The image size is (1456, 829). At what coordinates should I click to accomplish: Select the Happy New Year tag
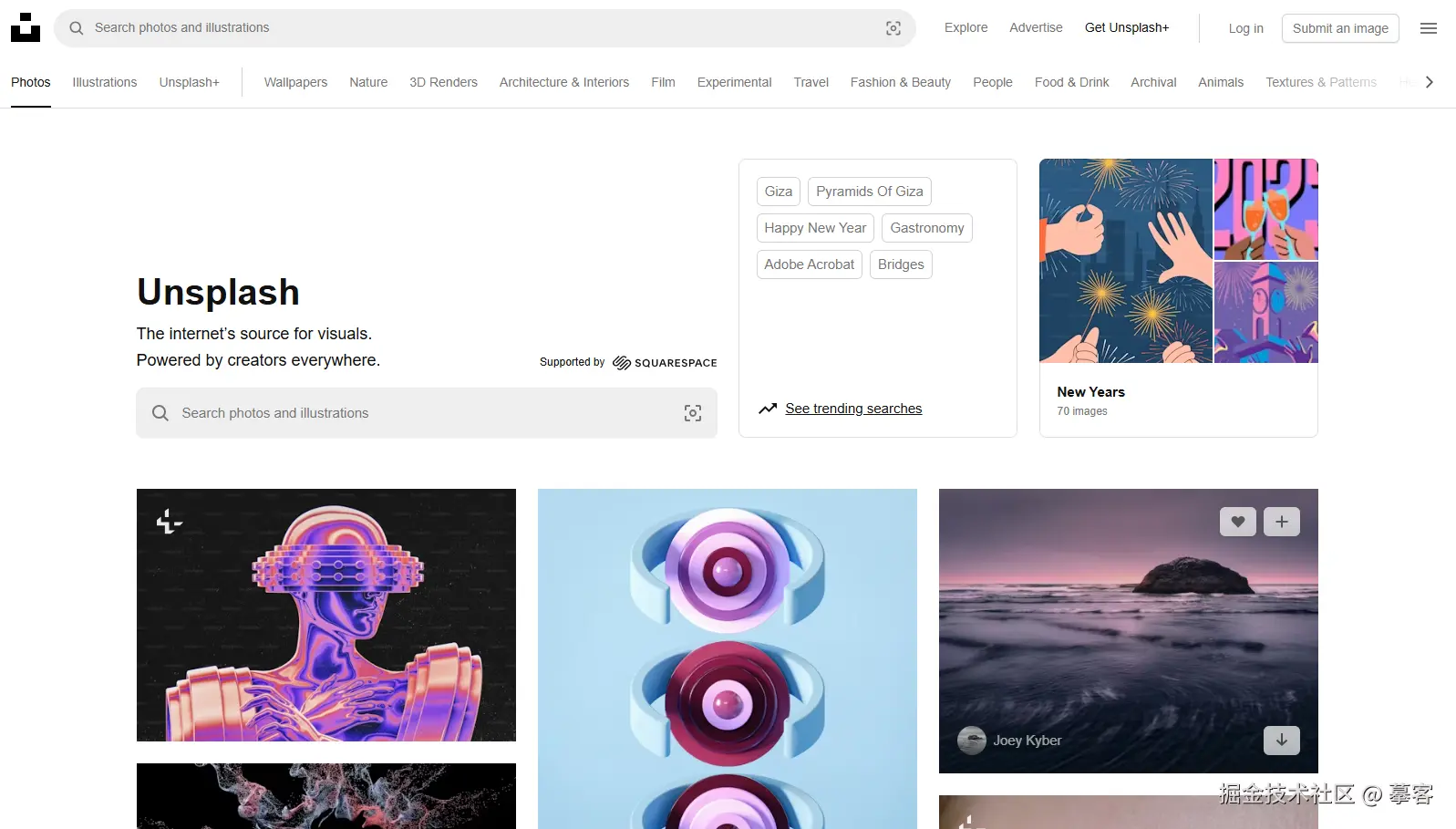coord(815,228)
